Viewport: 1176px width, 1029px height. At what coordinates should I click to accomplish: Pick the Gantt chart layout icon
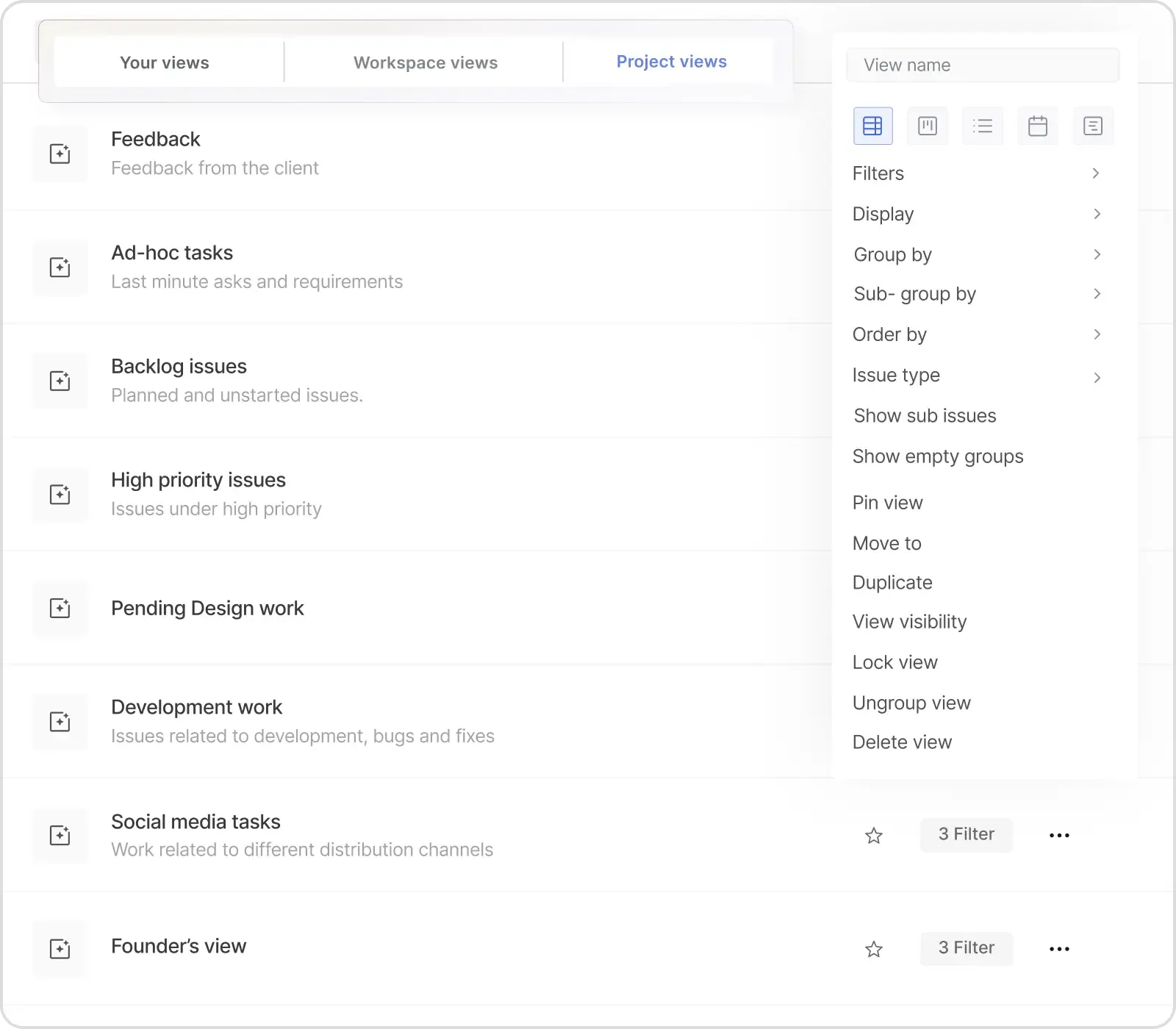[x=1093, y=126]
